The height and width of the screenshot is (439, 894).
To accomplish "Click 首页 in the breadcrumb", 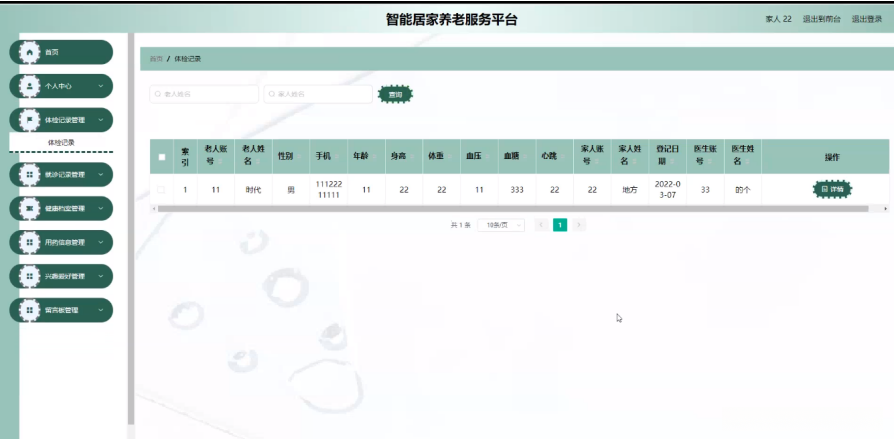I will point(156,59).
